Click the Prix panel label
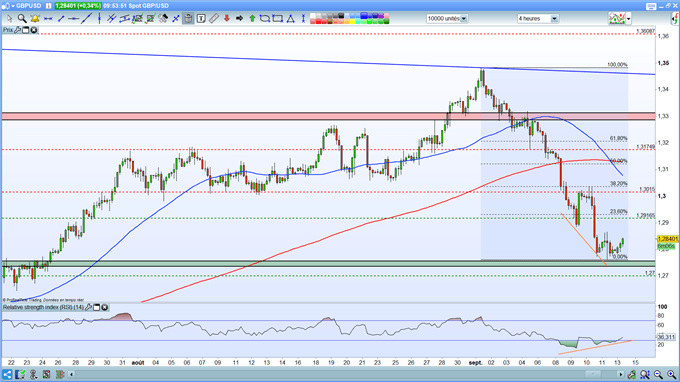680x382 pixels. [x=8, y=30]
